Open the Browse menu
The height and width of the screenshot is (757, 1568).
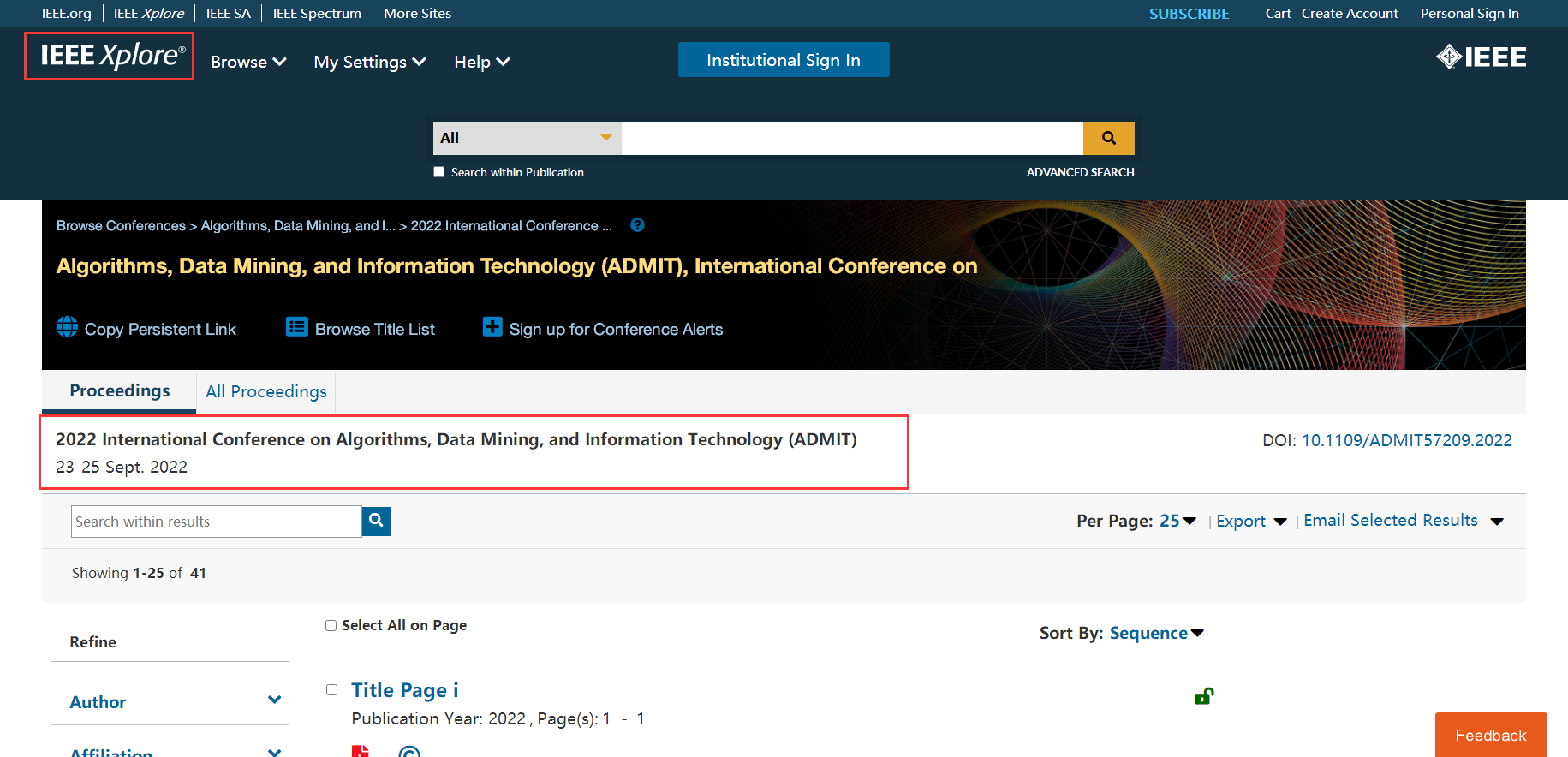[247, 62]
